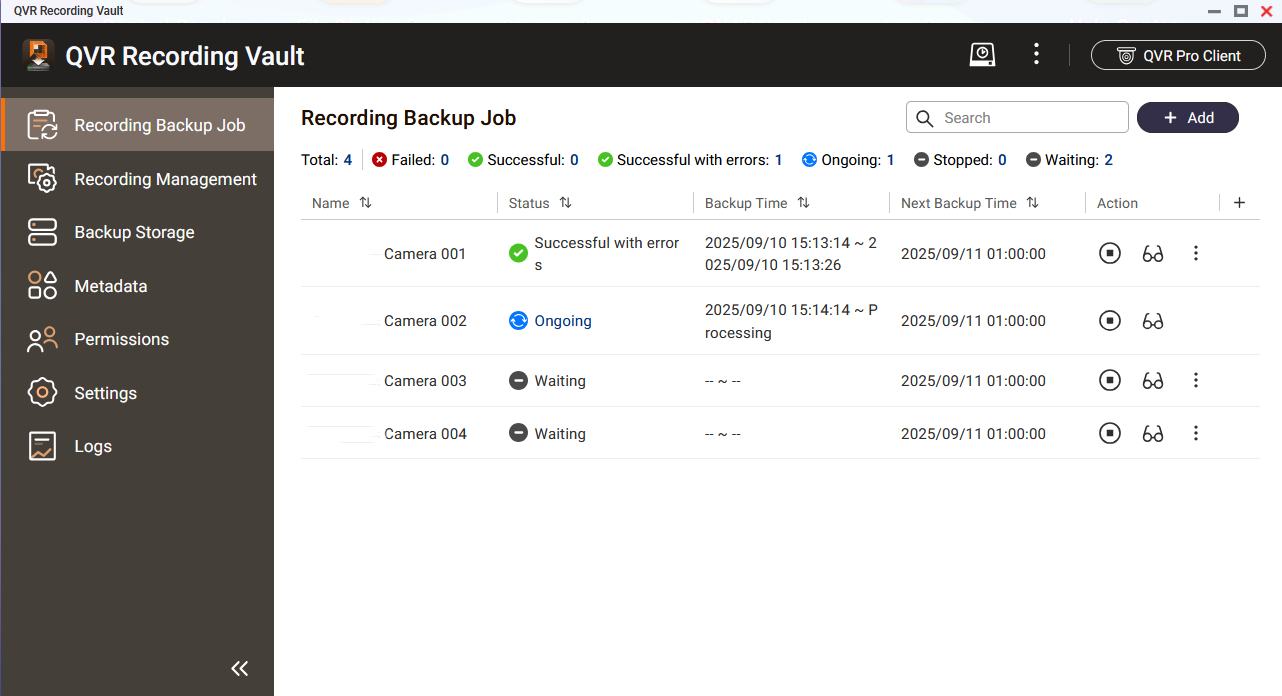This screenshot has height=696, width=1282.
Task: Click the Recording Backup Job heading
Action: tap(409, 118)
